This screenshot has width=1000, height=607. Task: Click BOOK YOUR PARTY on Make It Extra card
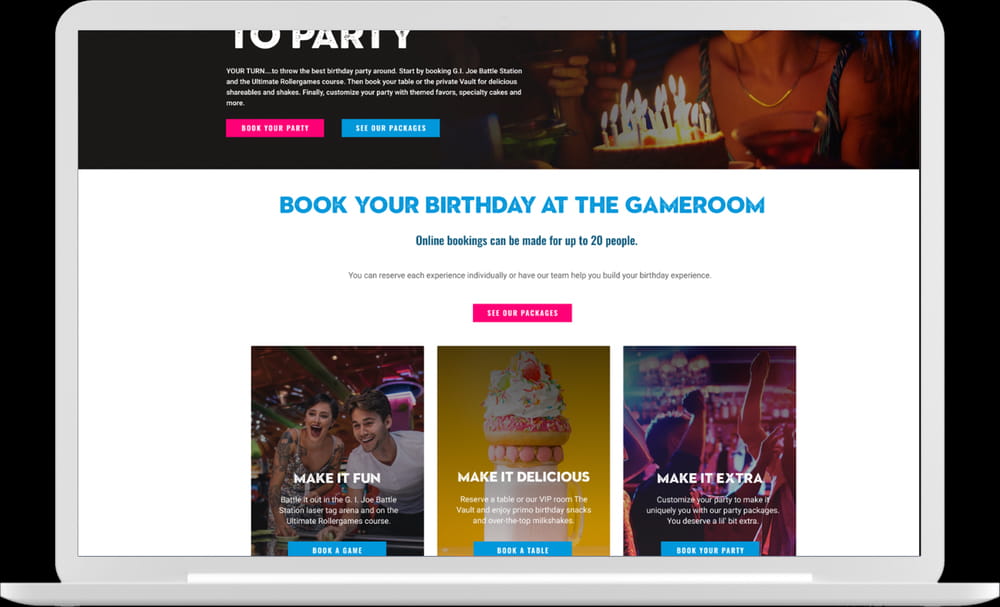pyautogui.click(x=710, y=550)
